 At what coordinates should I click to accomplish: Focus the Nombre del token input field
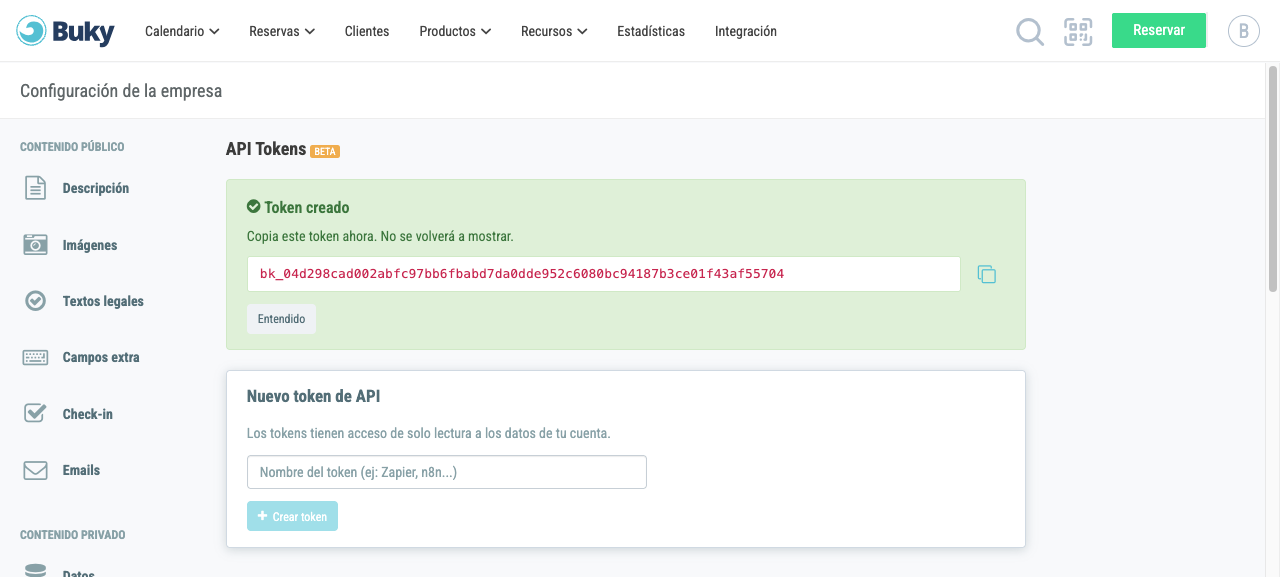447,472
